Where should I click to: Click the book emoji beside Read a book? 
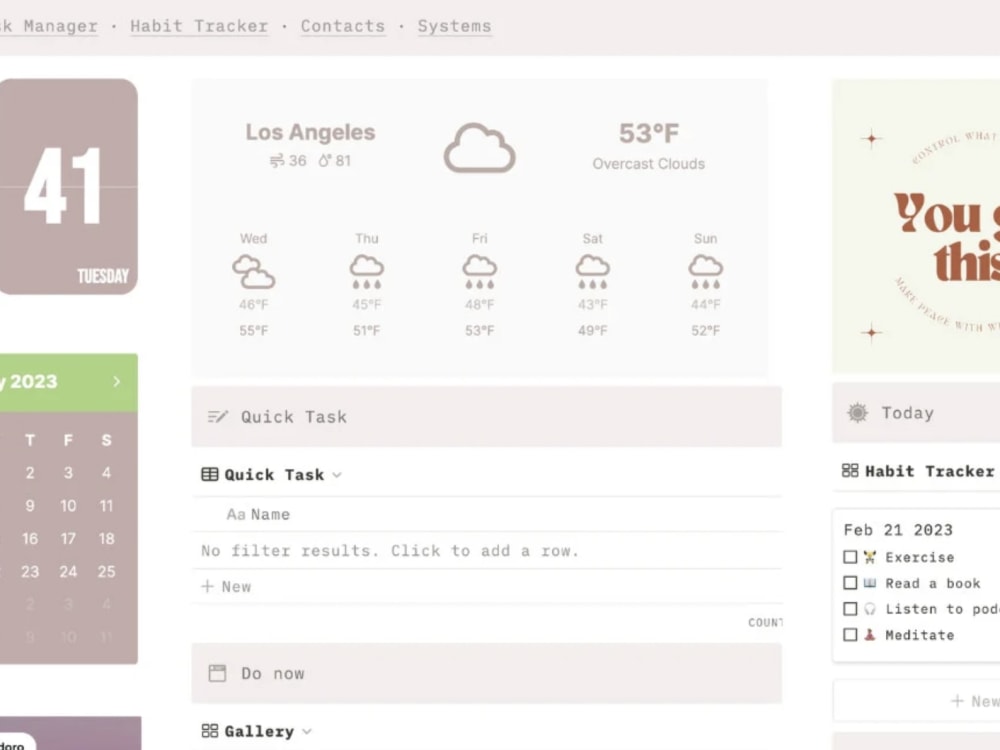tap(871, 583)
